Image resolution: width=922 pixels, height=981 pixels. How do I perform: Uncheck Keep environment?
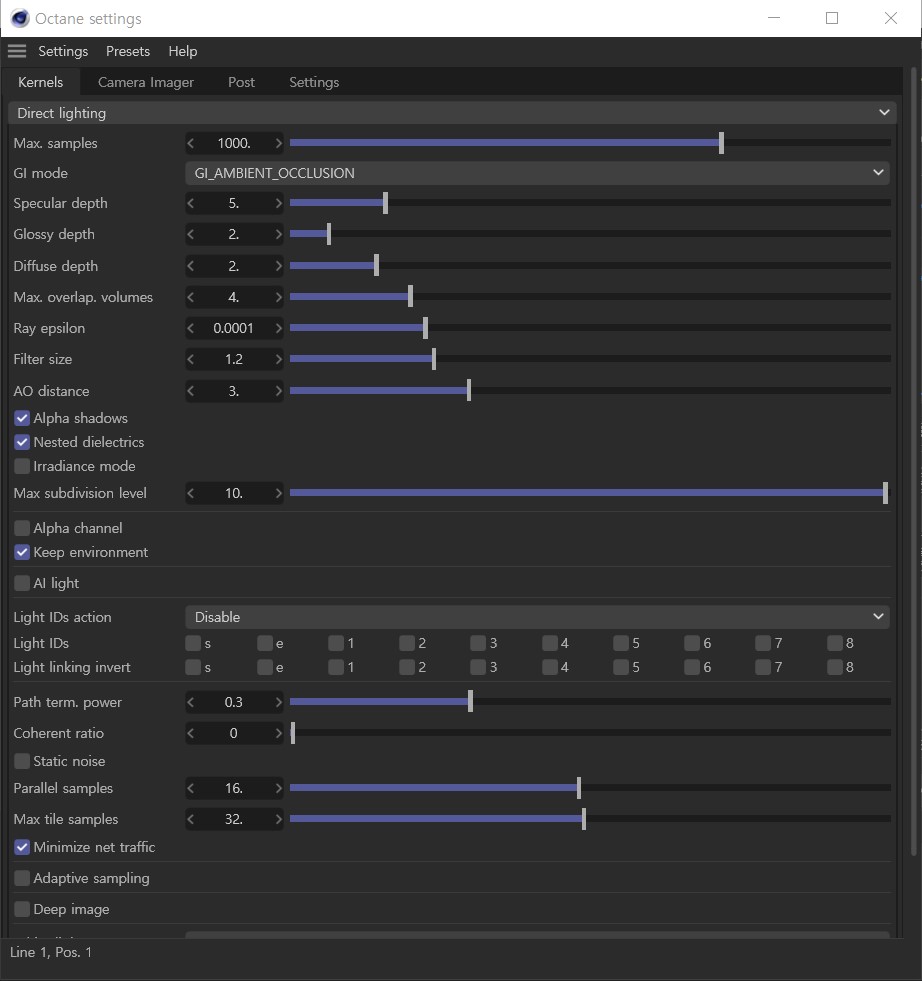[22, 552]
